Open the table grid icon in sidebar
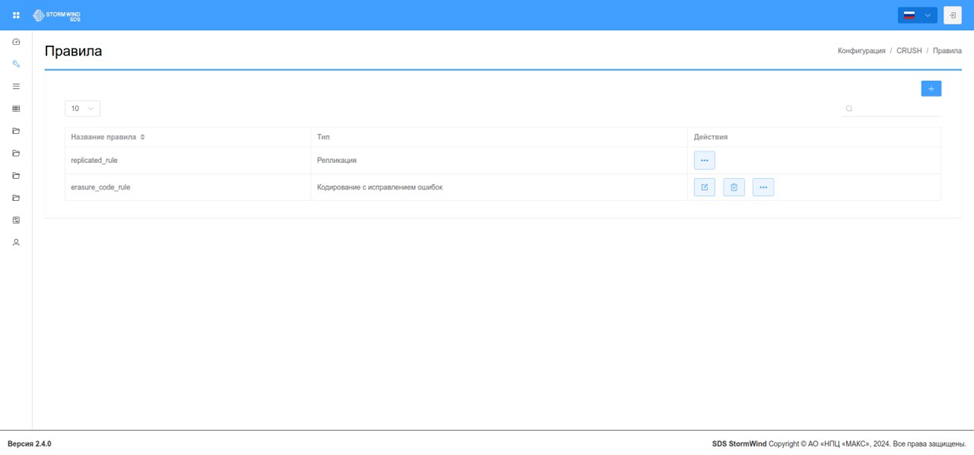 [16, 109]
